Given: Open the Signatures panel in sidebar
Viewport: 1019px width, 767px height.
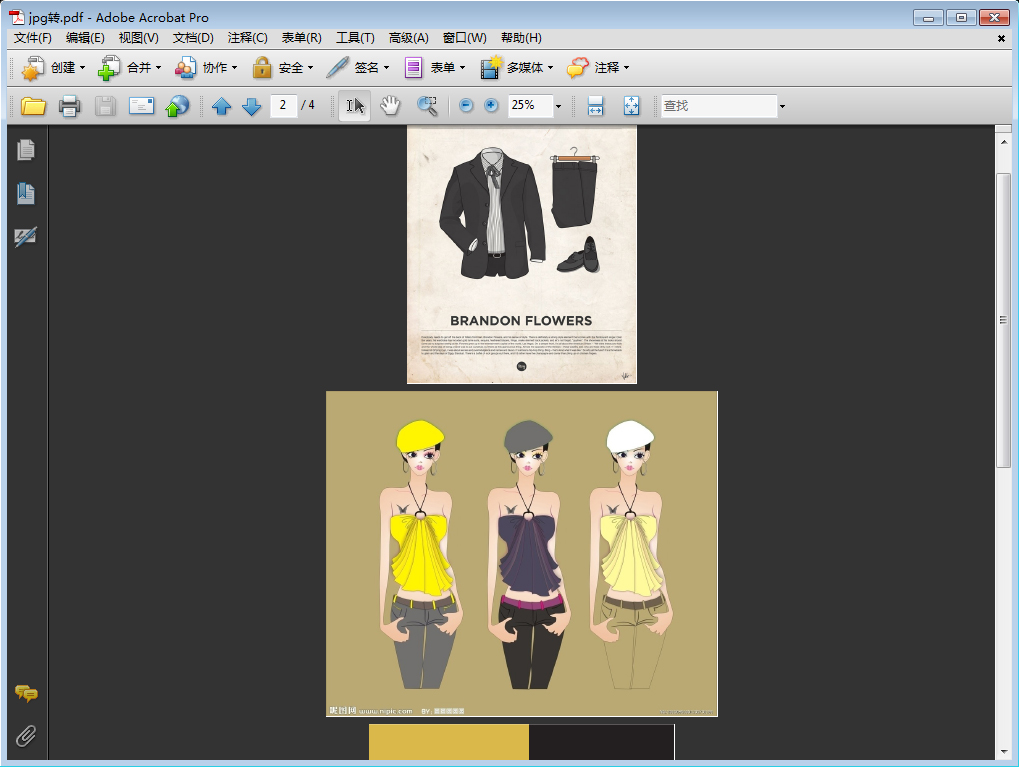Looking at the screenshot, I should coord(26,237).
